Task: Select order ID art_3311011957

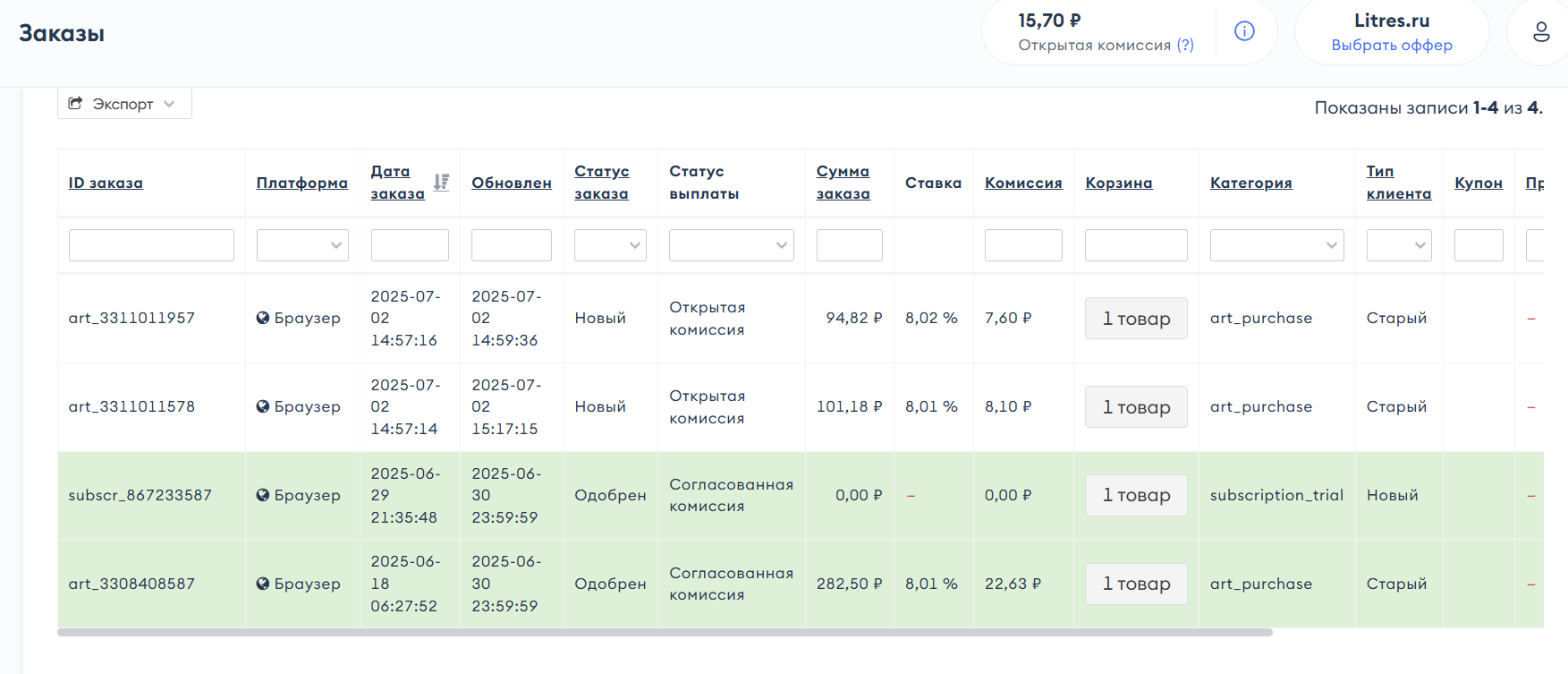Action: (131, 318)
